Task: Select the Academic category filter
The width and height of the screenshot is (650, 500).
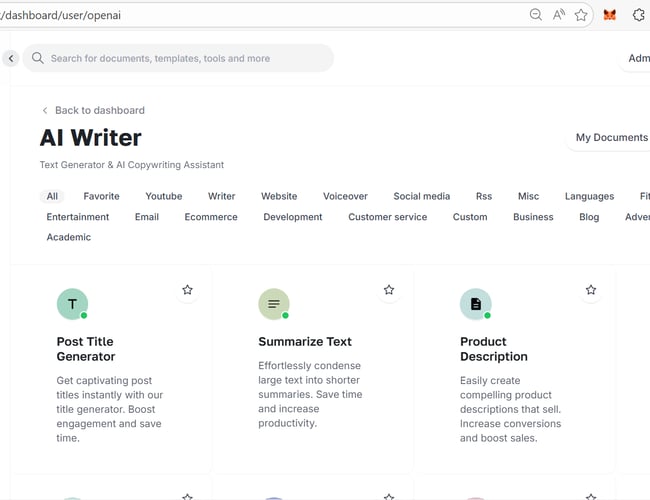Action: [69, 237]
